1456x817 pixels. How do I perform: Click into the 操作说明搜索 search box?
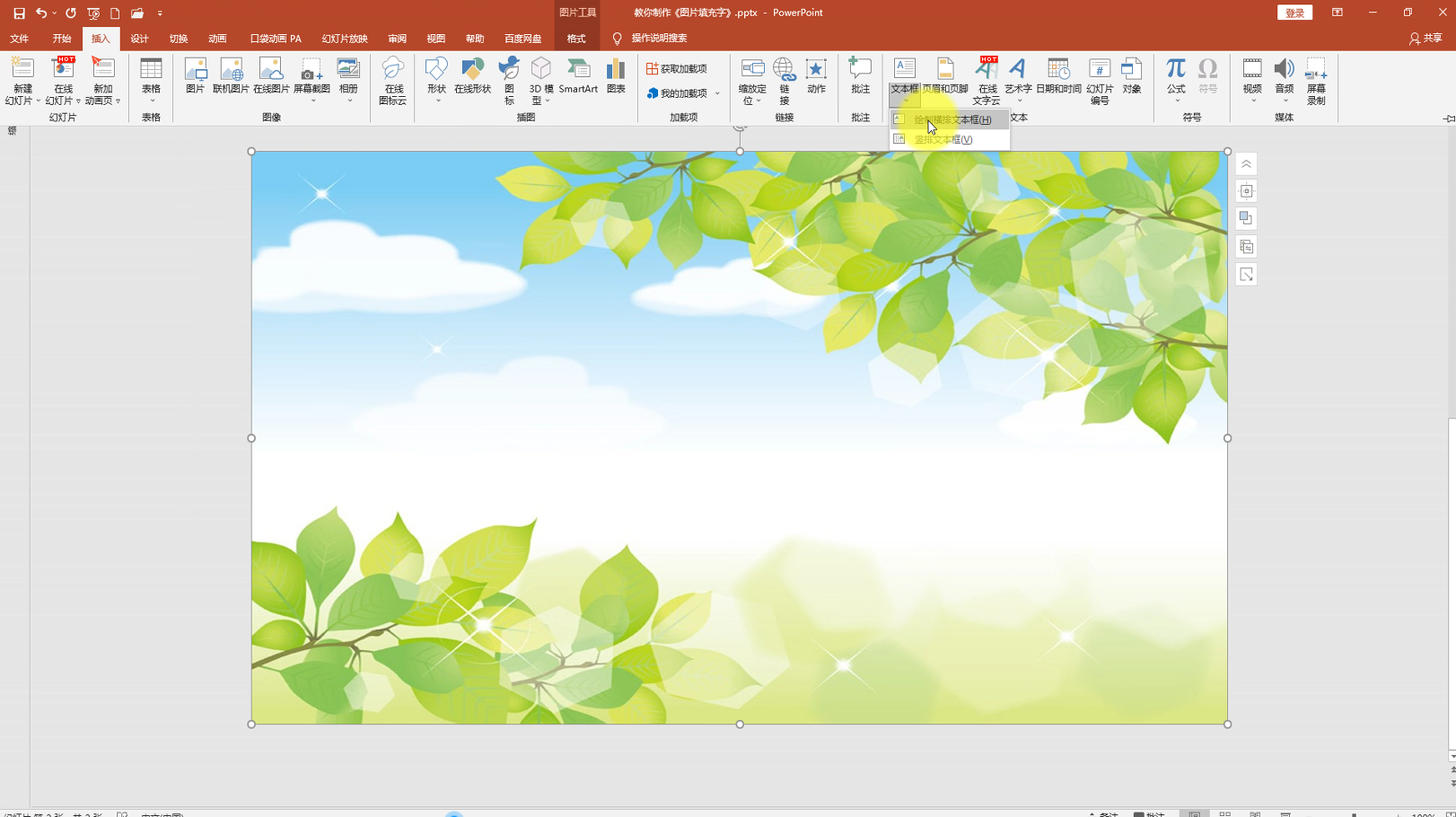point(659,39)
